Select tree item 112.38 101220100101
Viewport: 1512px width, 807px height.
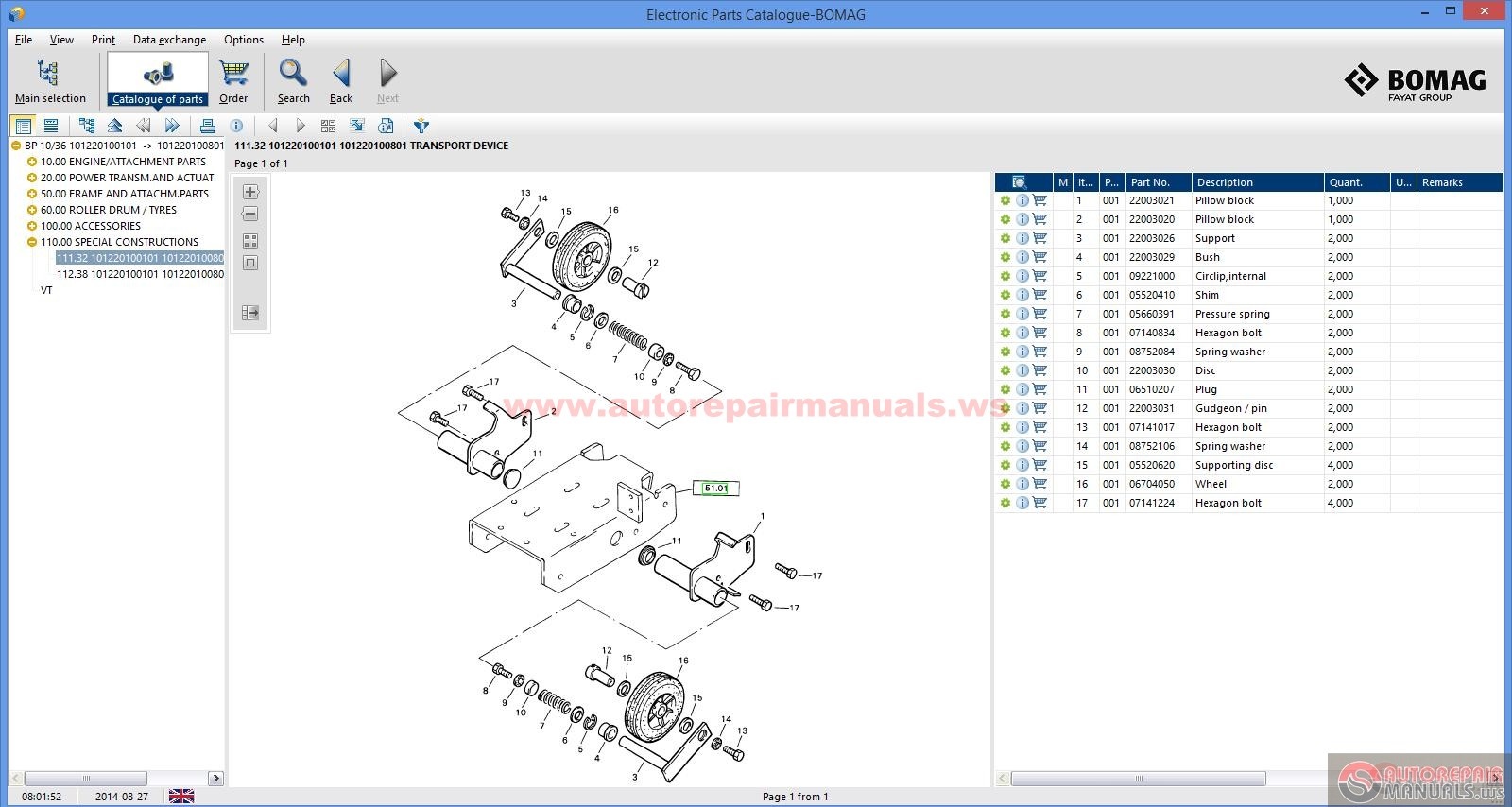[140, 274]
